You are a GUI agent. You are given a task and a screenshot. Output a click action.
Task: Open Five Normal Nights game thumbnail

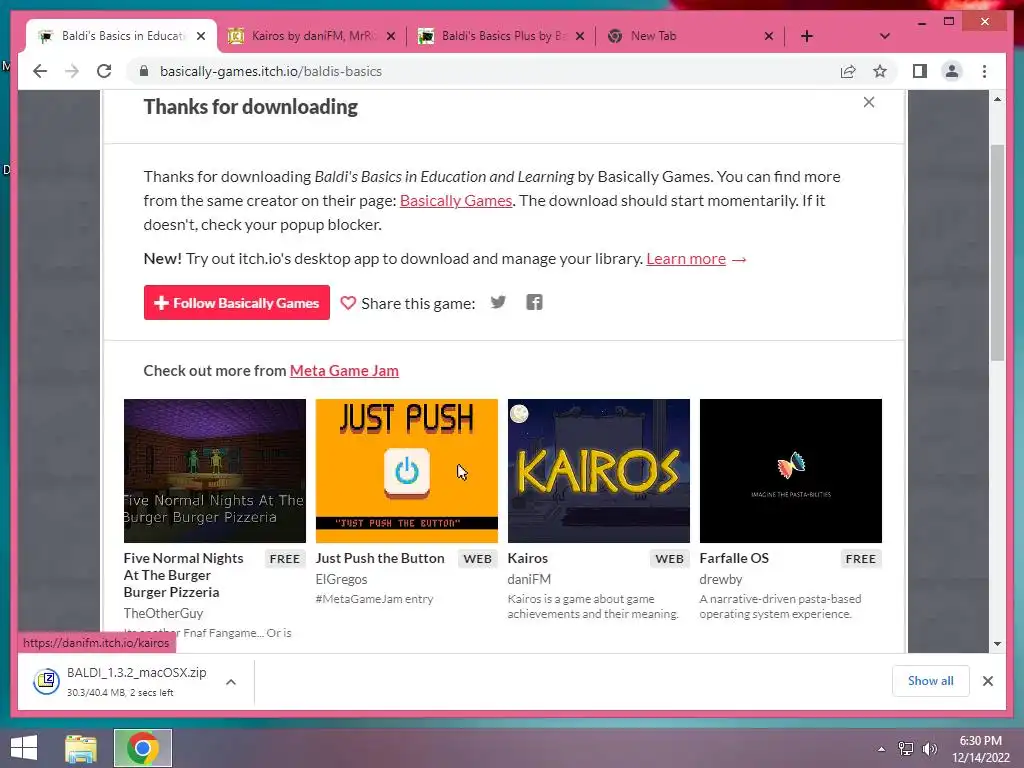(x=215, y=471)
